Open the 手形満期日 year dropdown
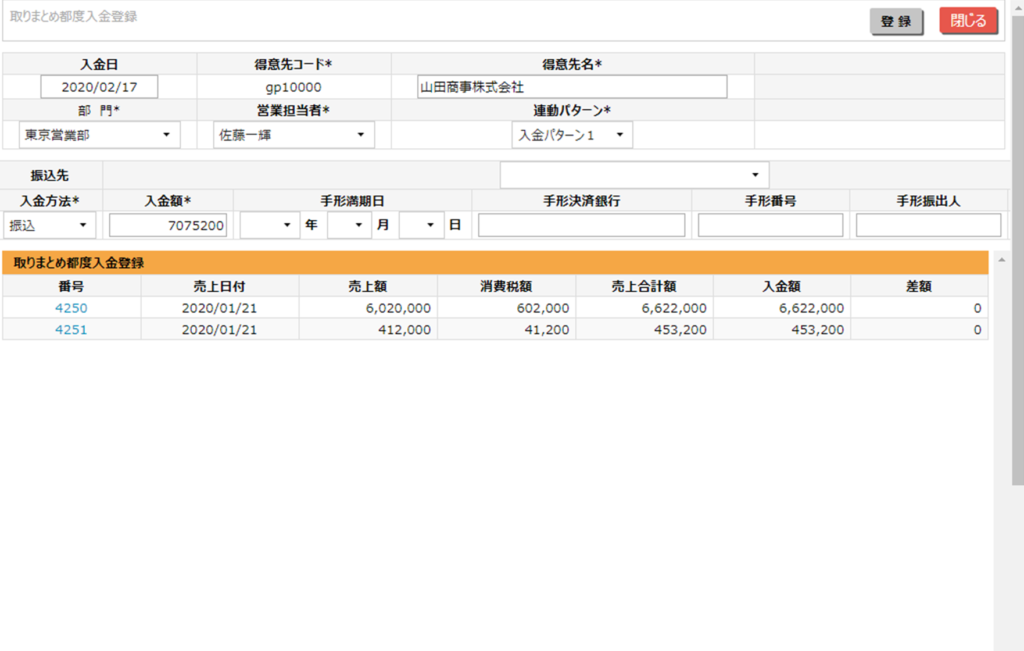Screen dimensions: 1024x651 point(269,225)
